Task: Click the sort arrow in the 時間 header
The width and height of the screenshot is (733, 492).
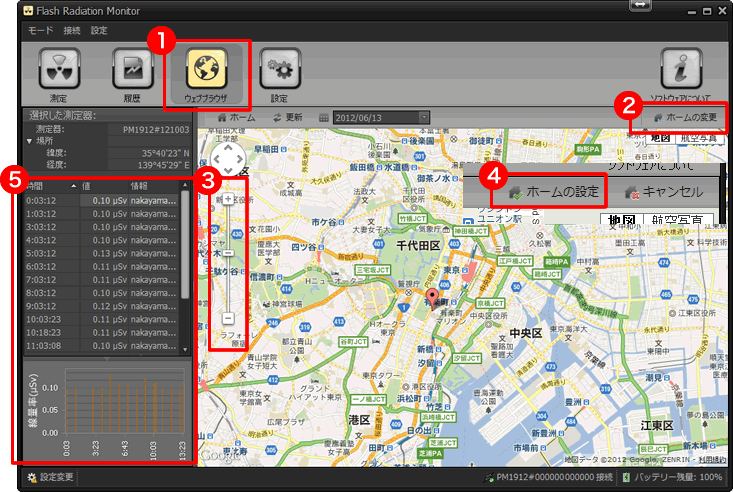Action: 73,186
